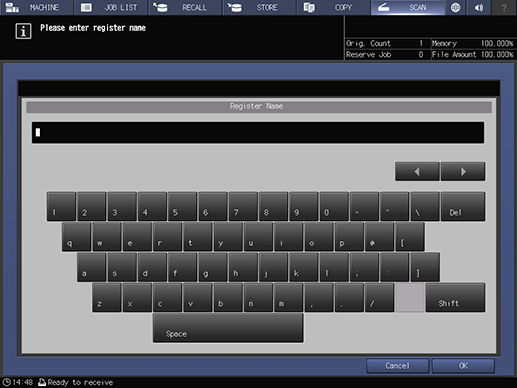Select the RECALL tab

(185, 7)
